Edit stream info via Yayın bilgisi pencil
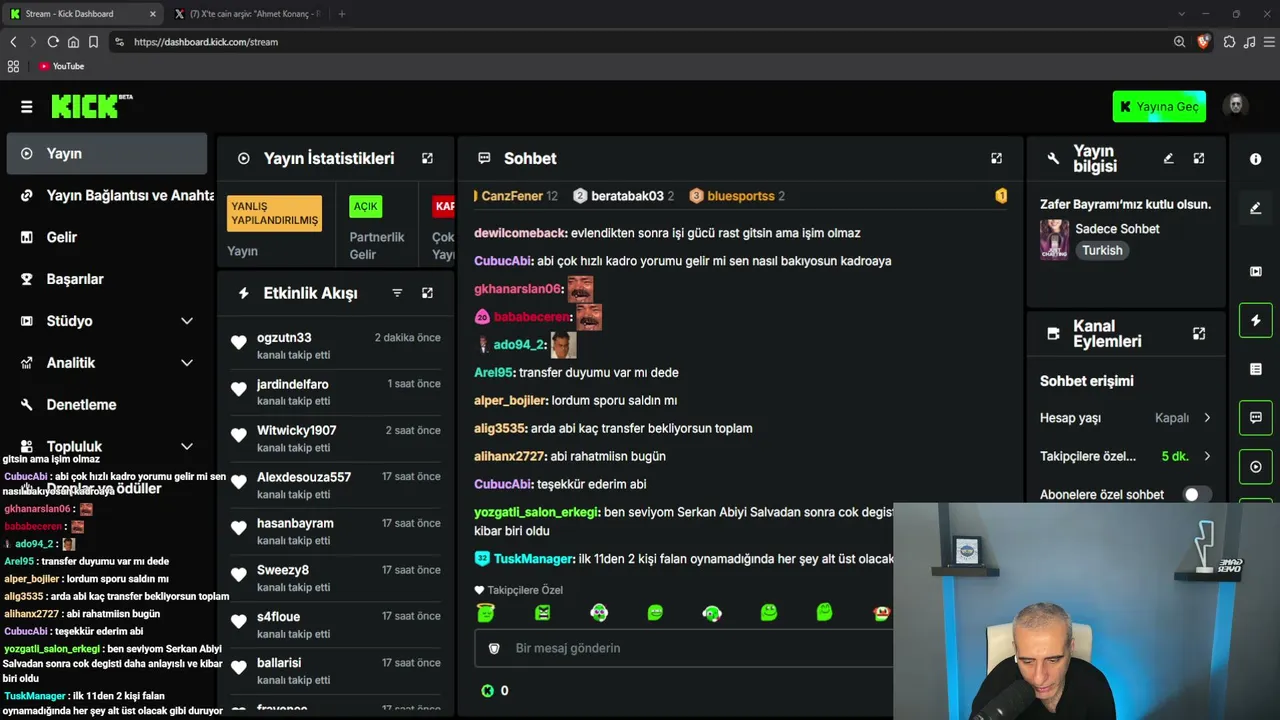 pos(1168,158)
